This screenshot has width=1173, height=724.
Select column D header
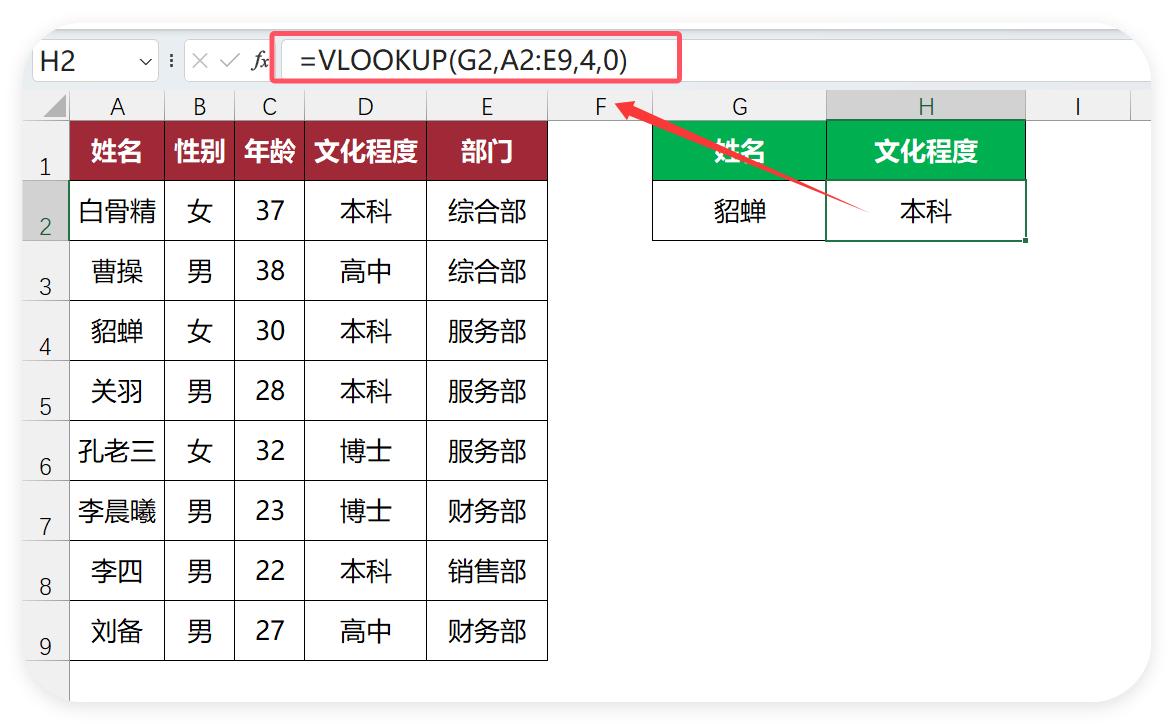(365, 106)
